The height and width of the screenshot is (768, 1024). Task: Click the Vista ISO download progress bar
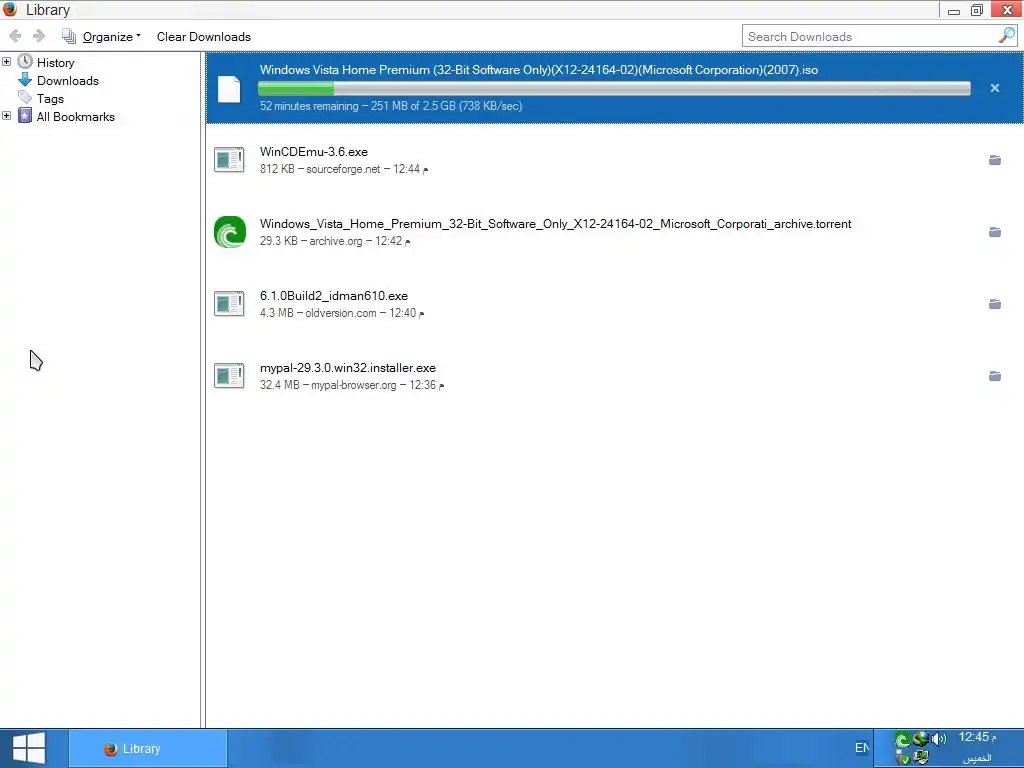pos(614,88)
